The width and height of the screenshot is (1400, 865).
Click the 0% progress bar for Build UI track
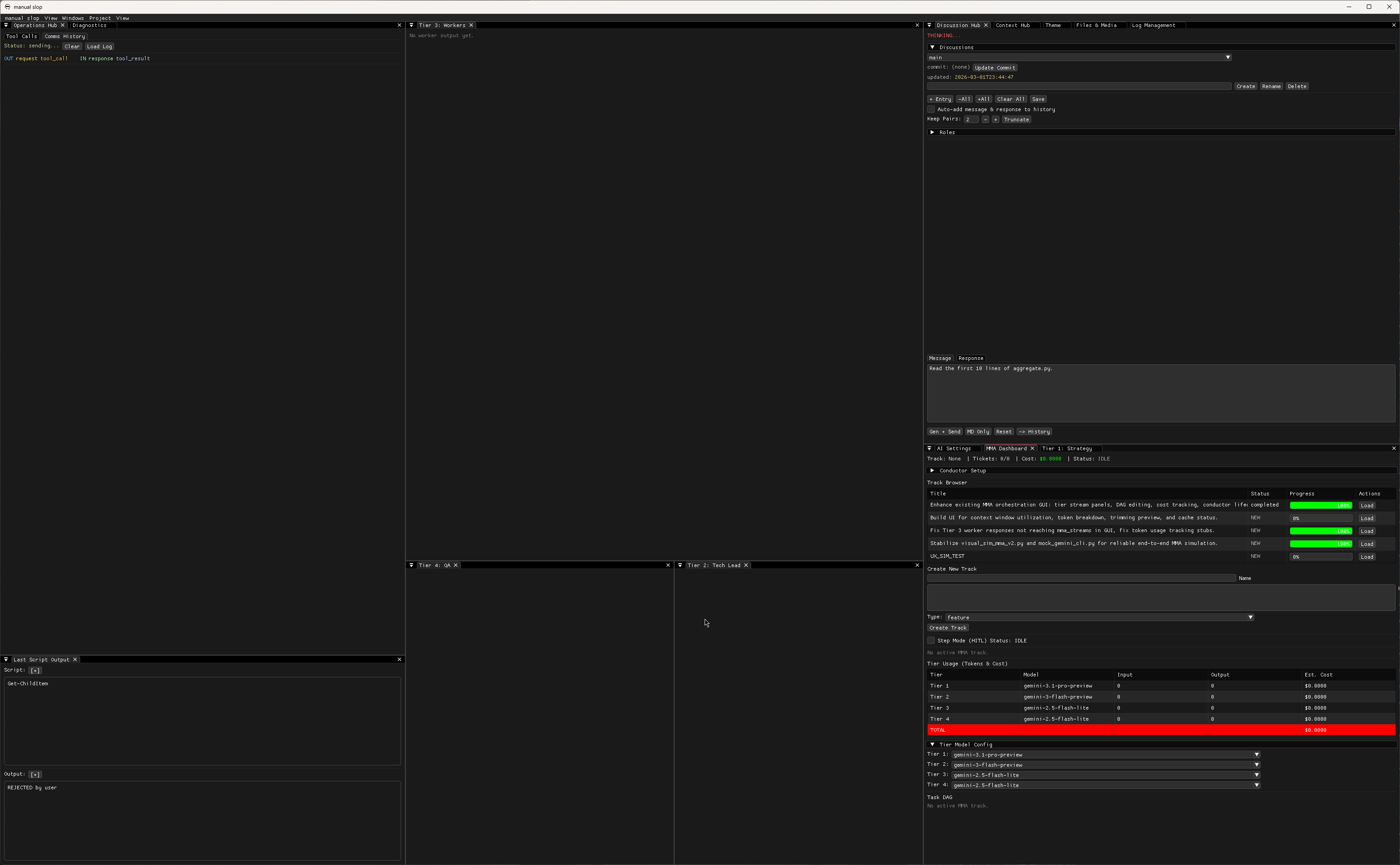(x=1320, y=518)
